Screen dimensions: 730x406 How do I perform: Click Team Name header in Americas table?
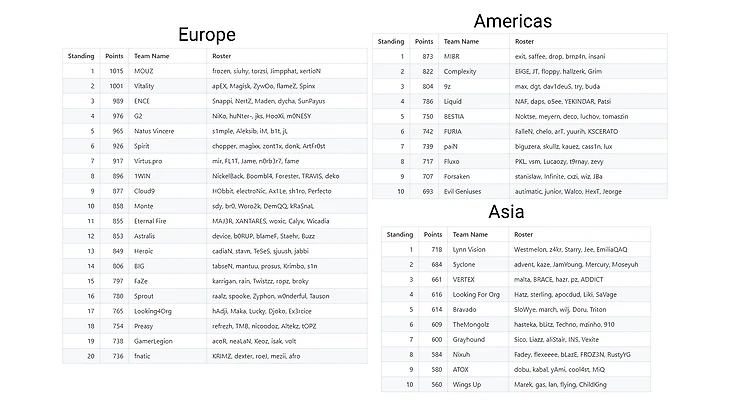click(x=462, y=42)
